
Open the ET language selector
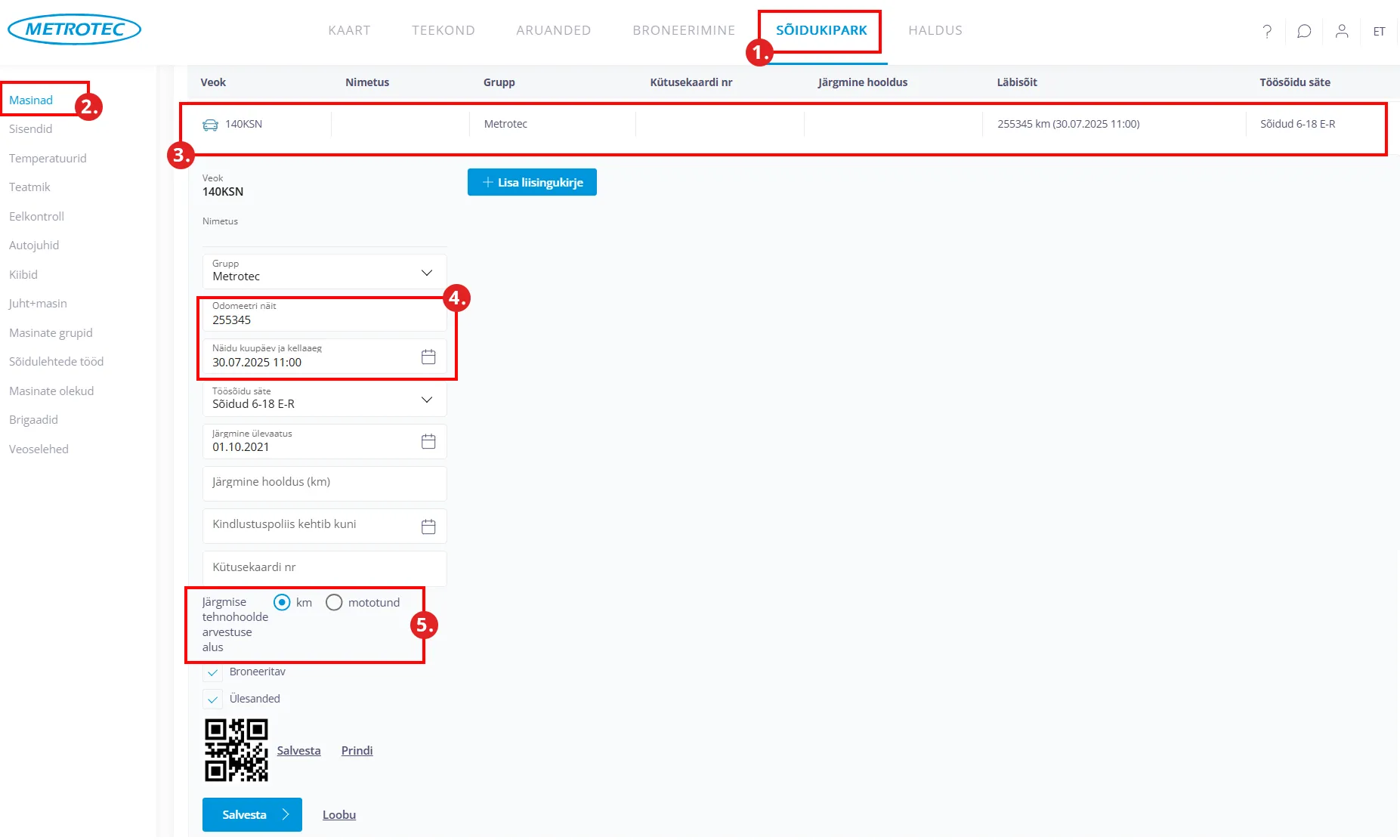(1379, 31)
